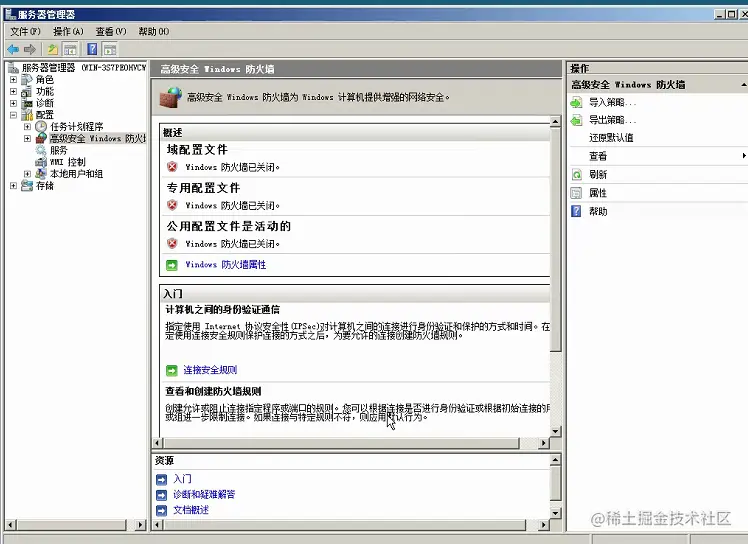Open the Windows 防火墙属性 link
This screenshot has height=544, width=748.
click(x=225, y=265)
